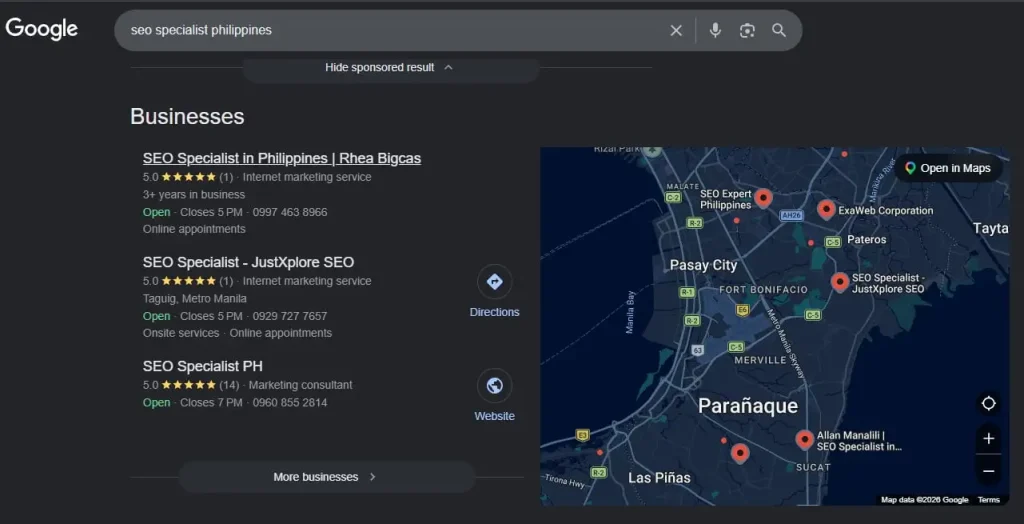The height and width of the screenshot is (524, 1024).
Task: Visit Website of SEO Specialist PH
Action: (x=494, y=395)
